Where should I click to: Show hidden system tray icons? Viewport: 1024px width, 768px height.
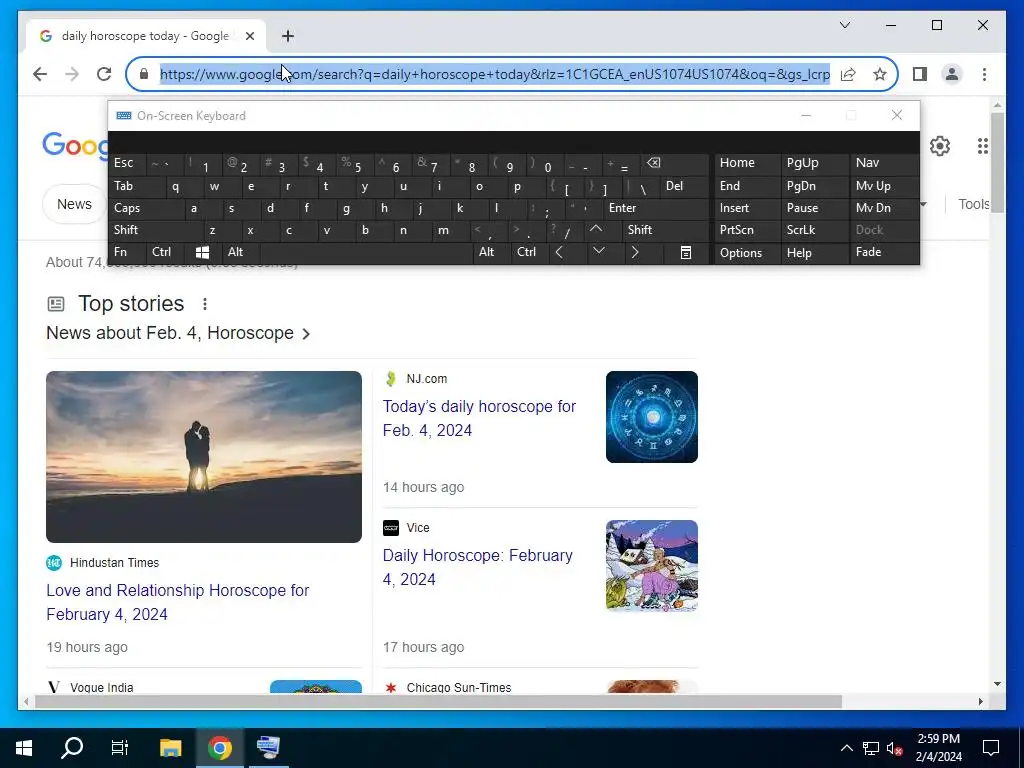coord(846,748)
